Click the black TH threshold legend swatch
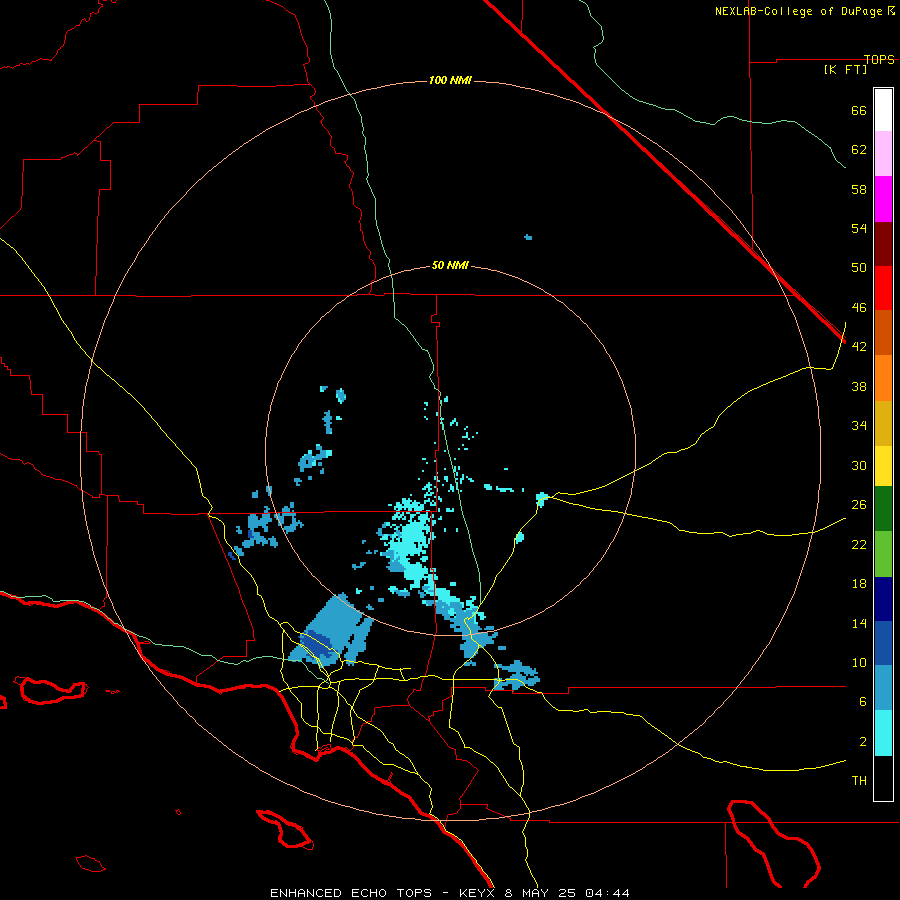 pos(883,778)
